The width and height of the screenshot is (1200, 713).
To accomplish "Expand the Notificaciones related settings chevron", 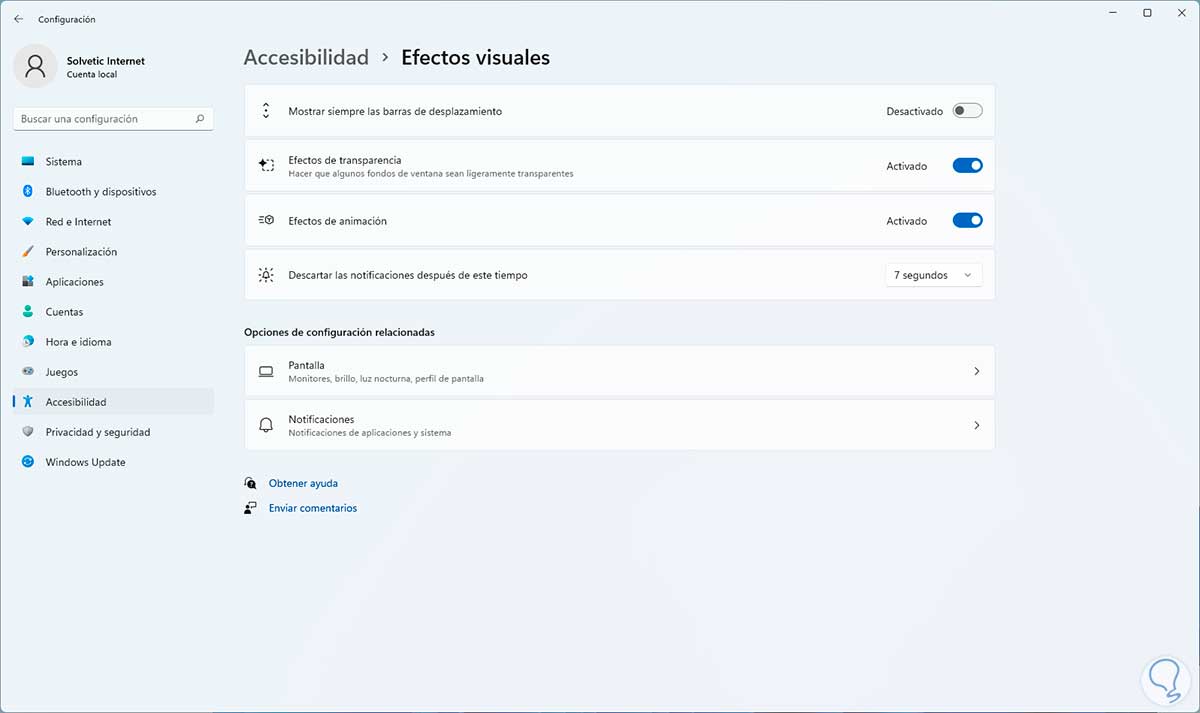I will click(976, 425).
